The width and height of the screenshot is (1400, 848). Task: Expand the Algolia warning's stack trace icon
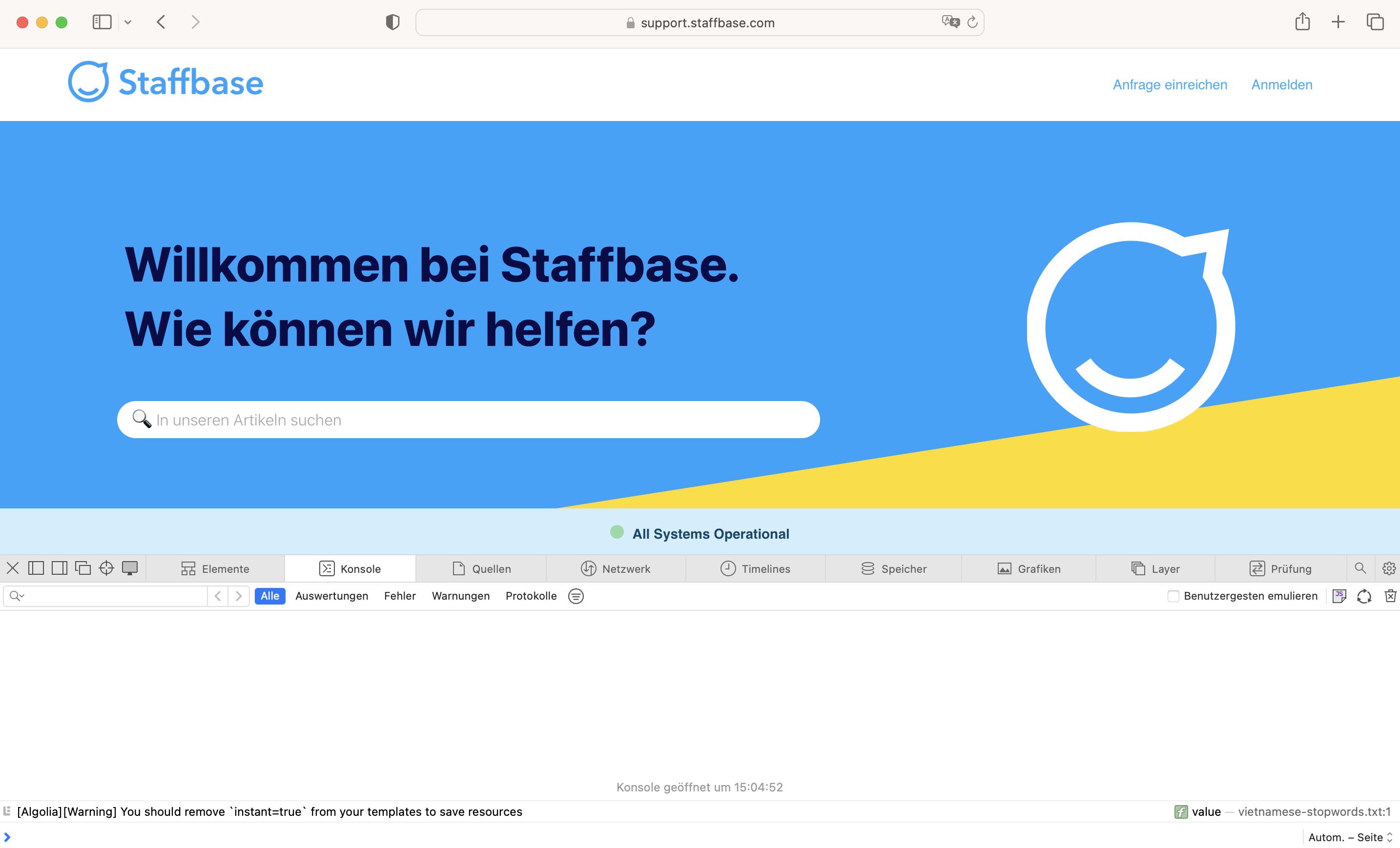tap(7, 811)
